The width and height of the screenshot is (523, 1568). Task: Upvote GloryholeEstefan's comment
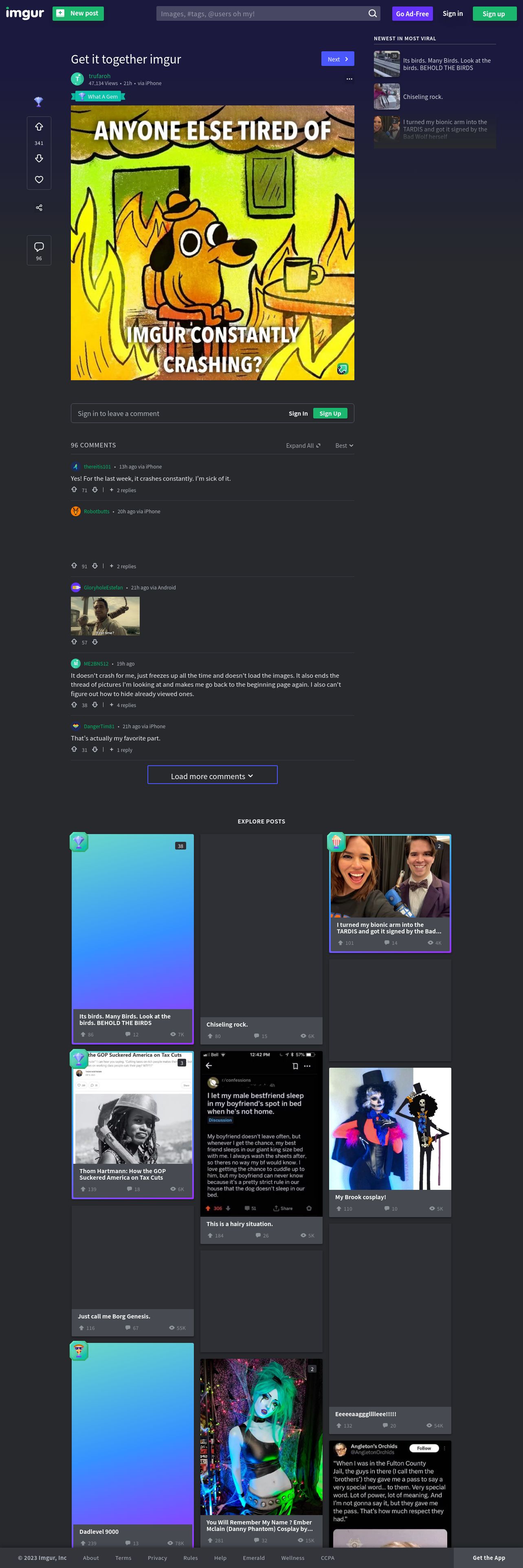pos(74,642)
